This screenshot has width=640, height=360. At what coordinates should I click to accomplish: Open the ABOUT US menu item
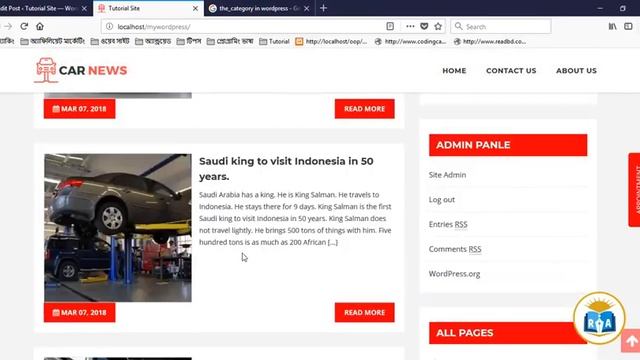[576, 71]
